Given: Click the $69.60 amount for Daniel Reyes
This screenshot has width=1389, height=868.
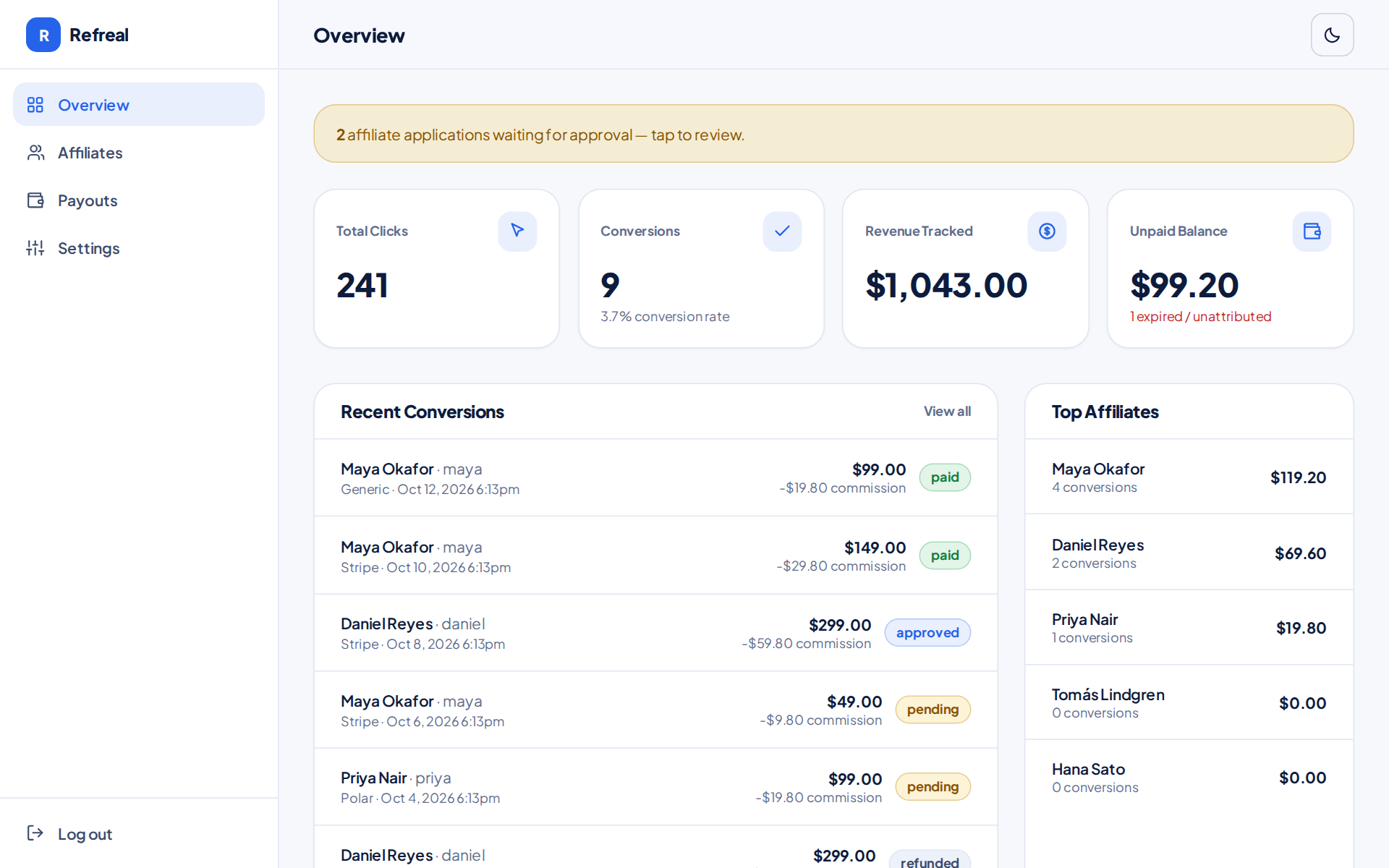Looking at the screenshot, I should click(1300, 553).
